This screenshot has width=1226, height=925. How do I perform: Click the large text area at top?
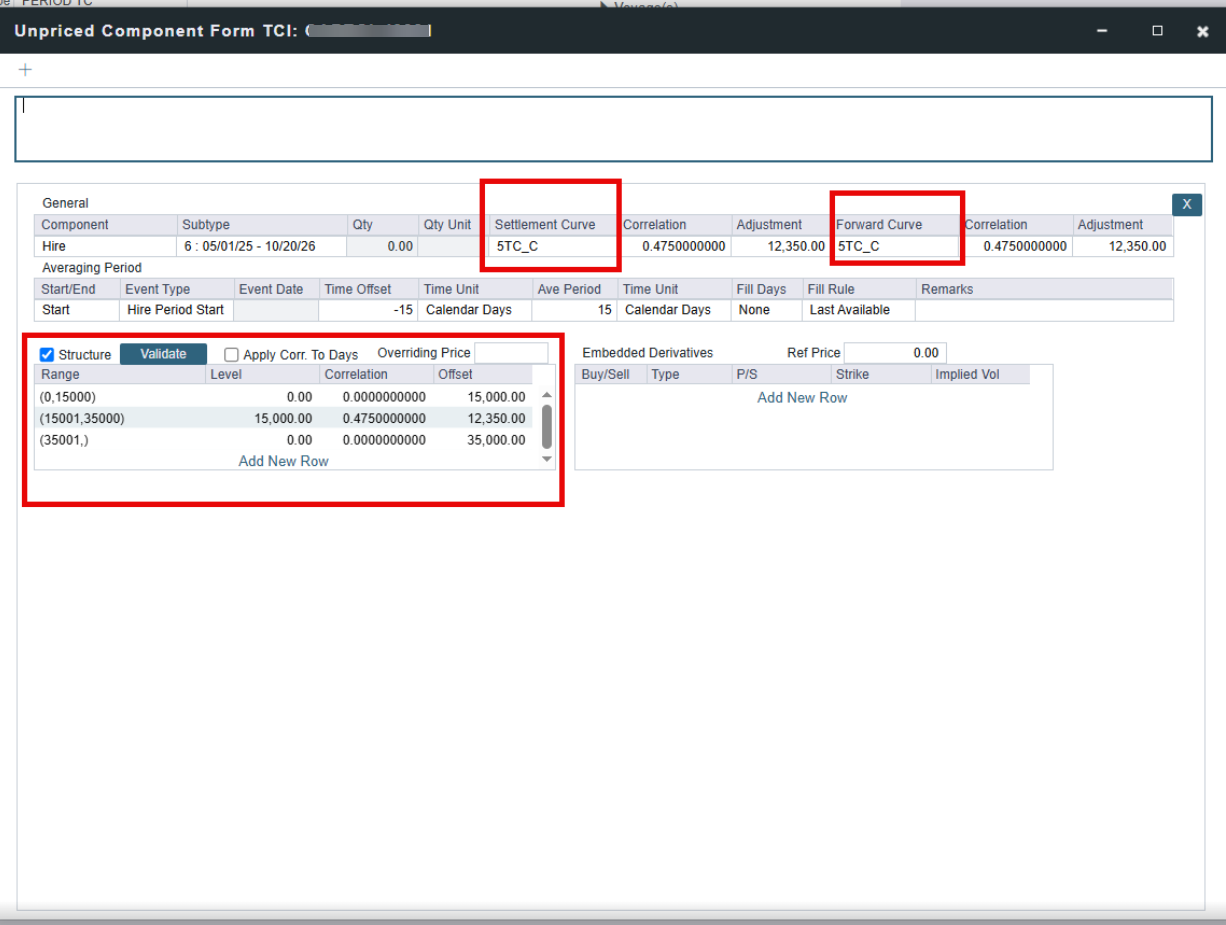click(x=613, y=129)
